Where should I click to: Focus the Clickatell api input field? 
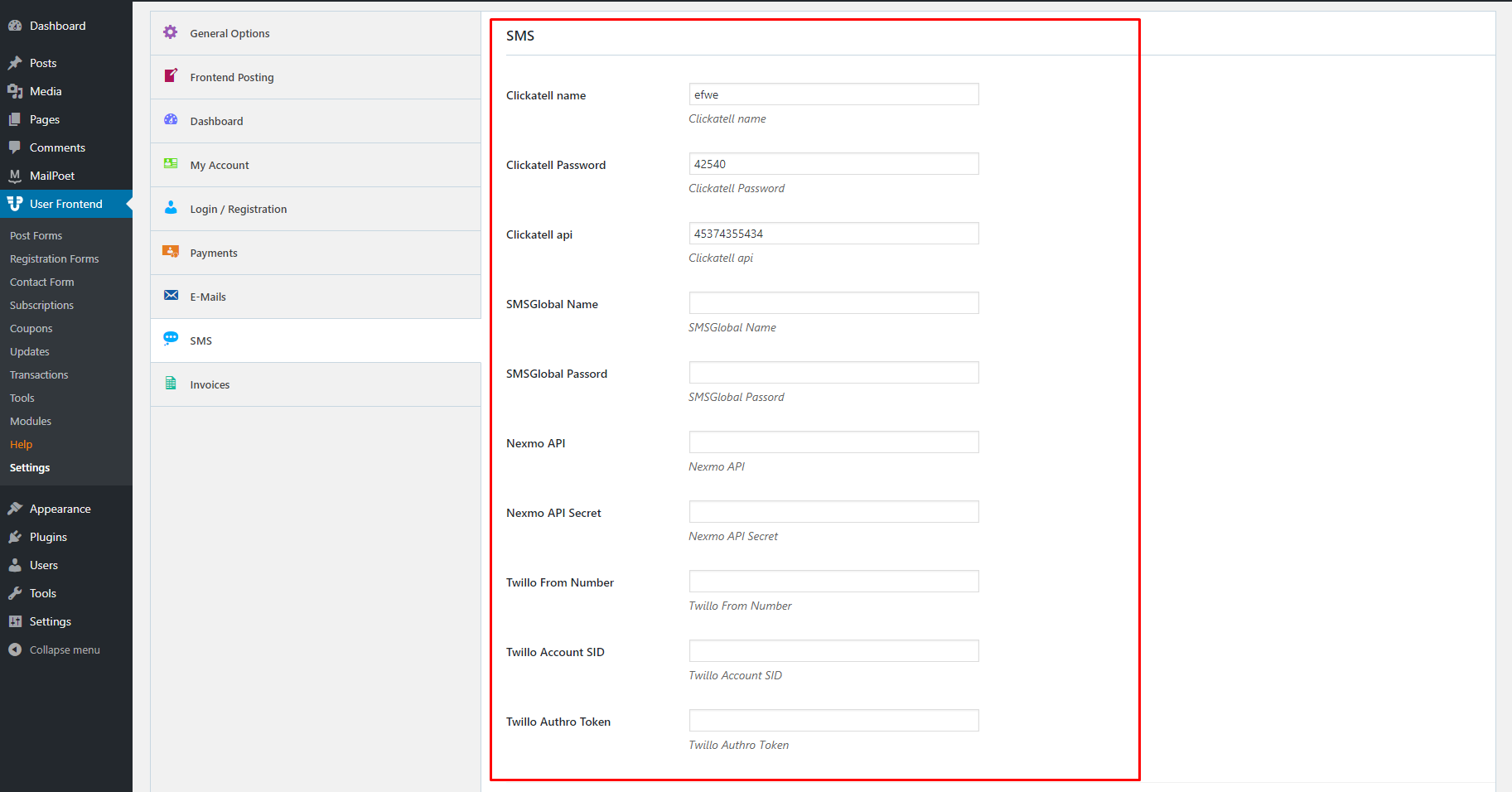click(x=833, y=234)
